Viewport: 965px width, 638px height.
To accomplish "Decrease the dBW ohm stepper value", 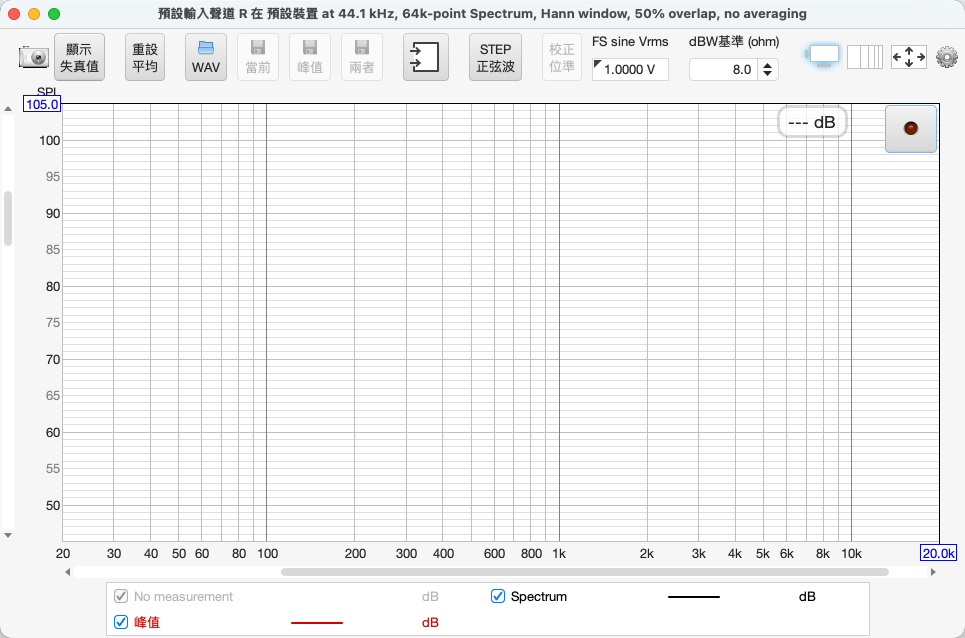I will click(767, 74).
